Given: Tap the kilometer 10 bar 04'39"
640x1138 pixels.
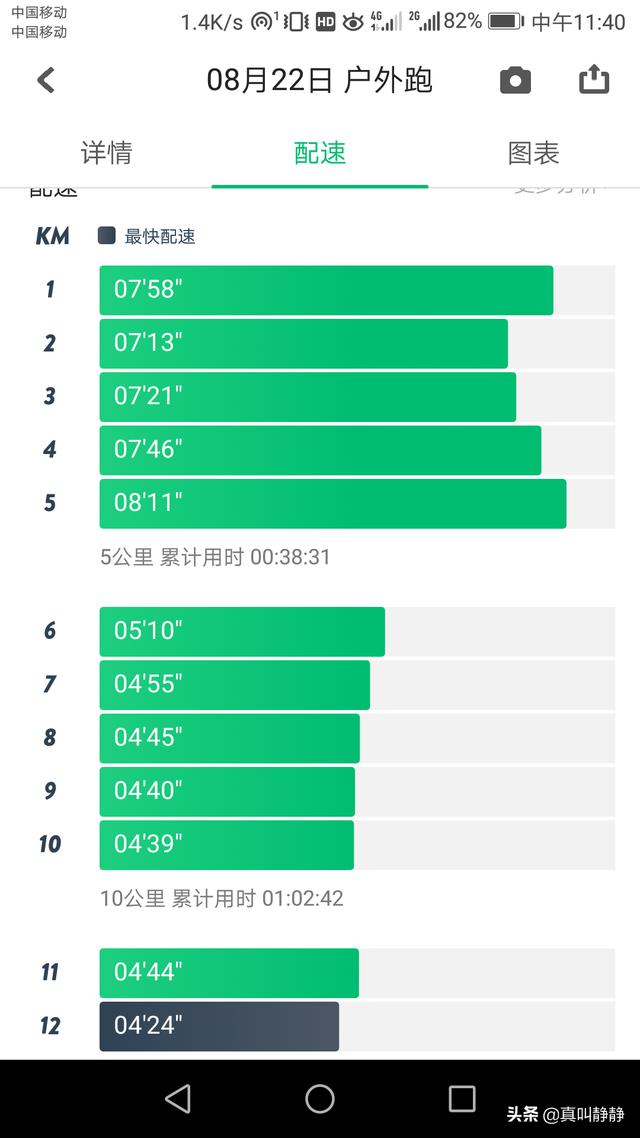Looking at the screenshot, I should click(226, 844).
